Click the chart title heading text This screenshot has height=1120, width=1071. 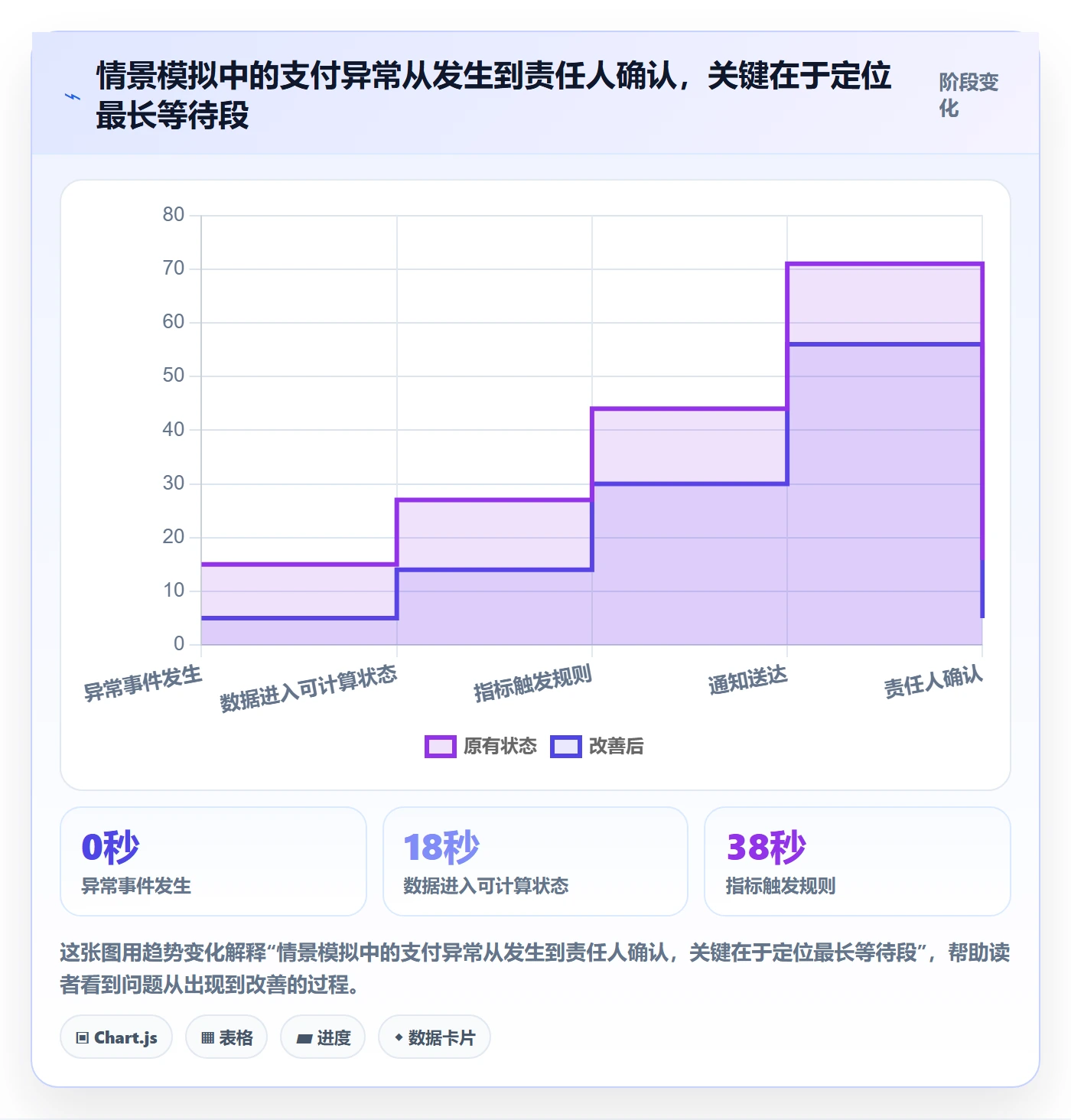pyautogui.click(x=493, y=96)
